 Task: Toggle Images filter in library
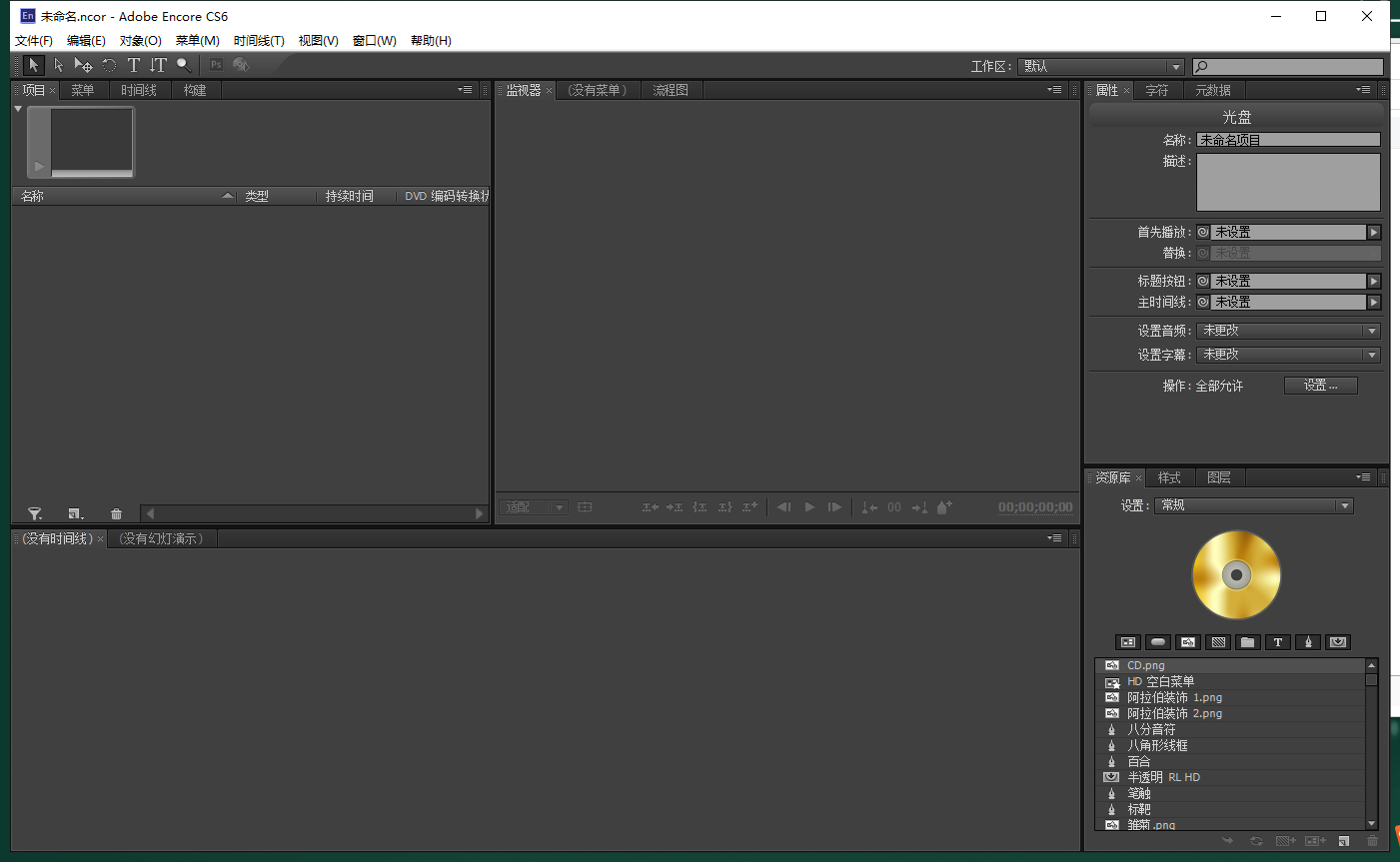[x=1188, y=642]
